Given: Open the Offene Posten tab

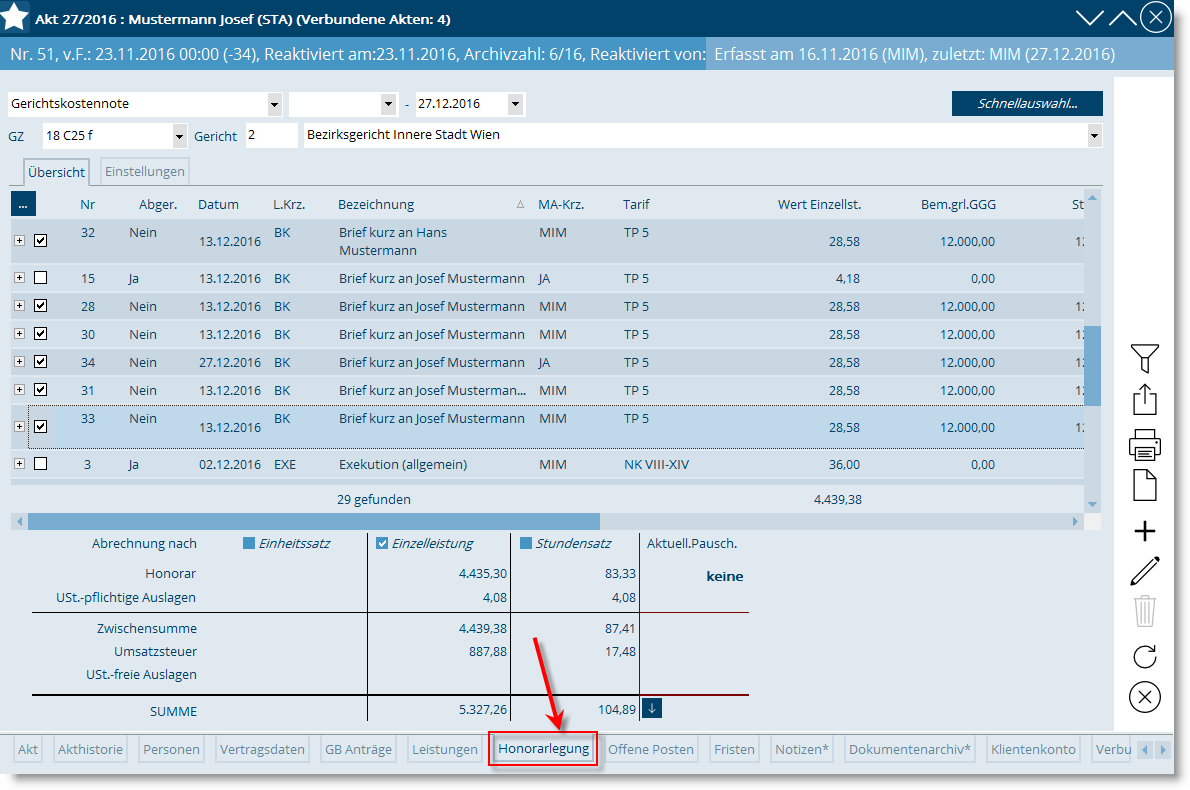Looking at the screenshot, I should 650,749.
